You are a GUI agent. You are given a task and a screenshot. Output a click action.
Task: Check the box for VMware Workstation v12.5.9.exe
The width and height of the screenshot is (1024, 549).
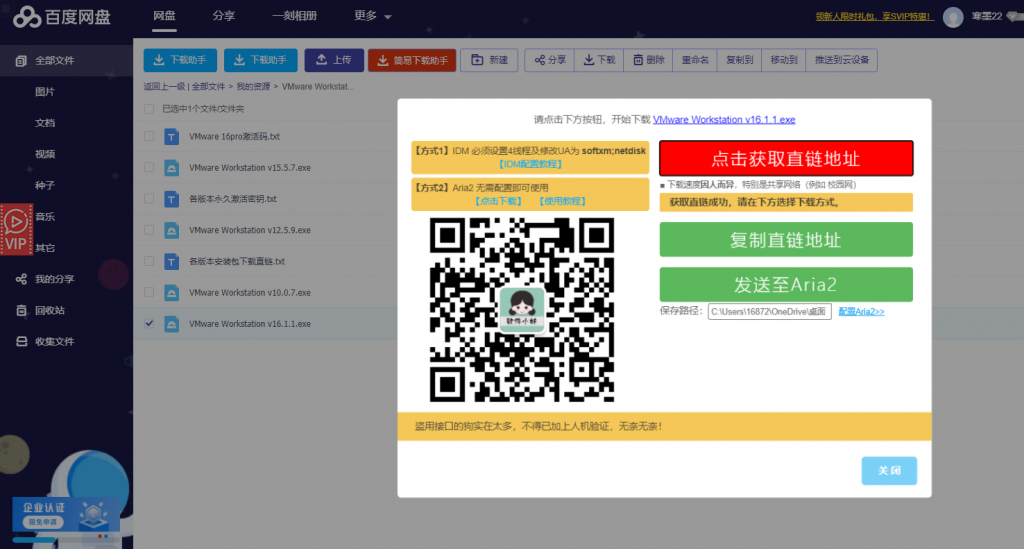click(149, 230)
